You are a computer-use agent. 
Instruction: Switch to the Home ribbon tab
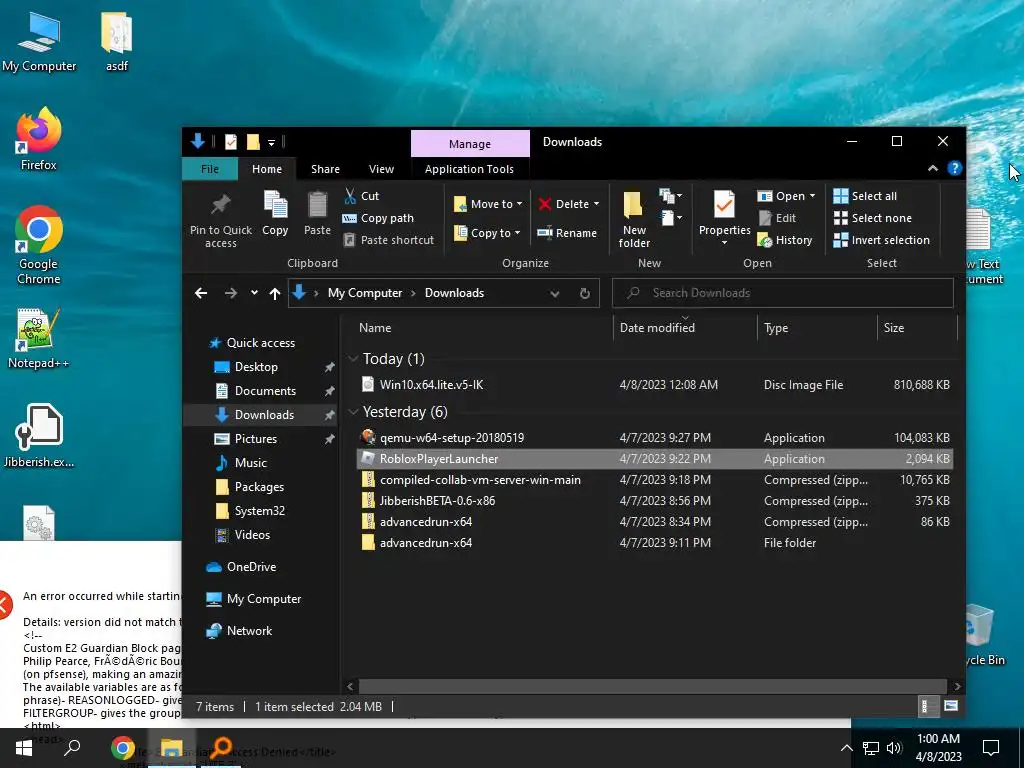[267, 168]
